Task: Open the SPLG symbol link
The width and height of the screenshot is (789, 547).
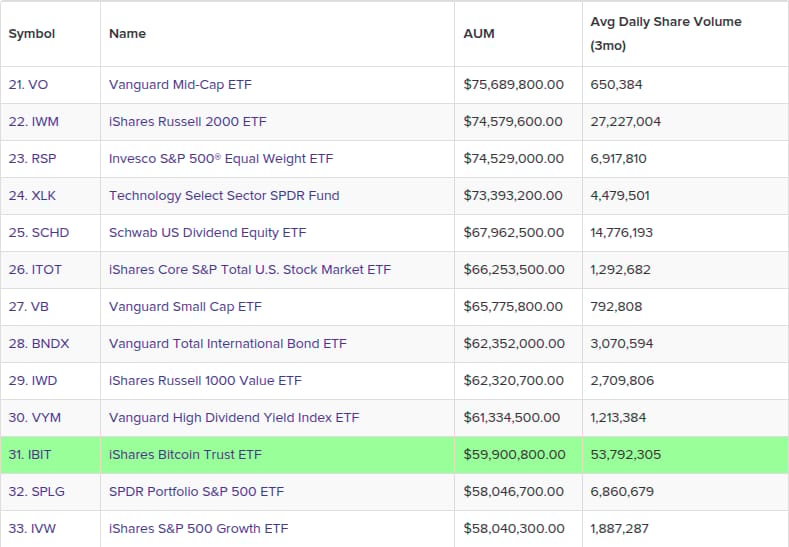Action: [37, 492]
